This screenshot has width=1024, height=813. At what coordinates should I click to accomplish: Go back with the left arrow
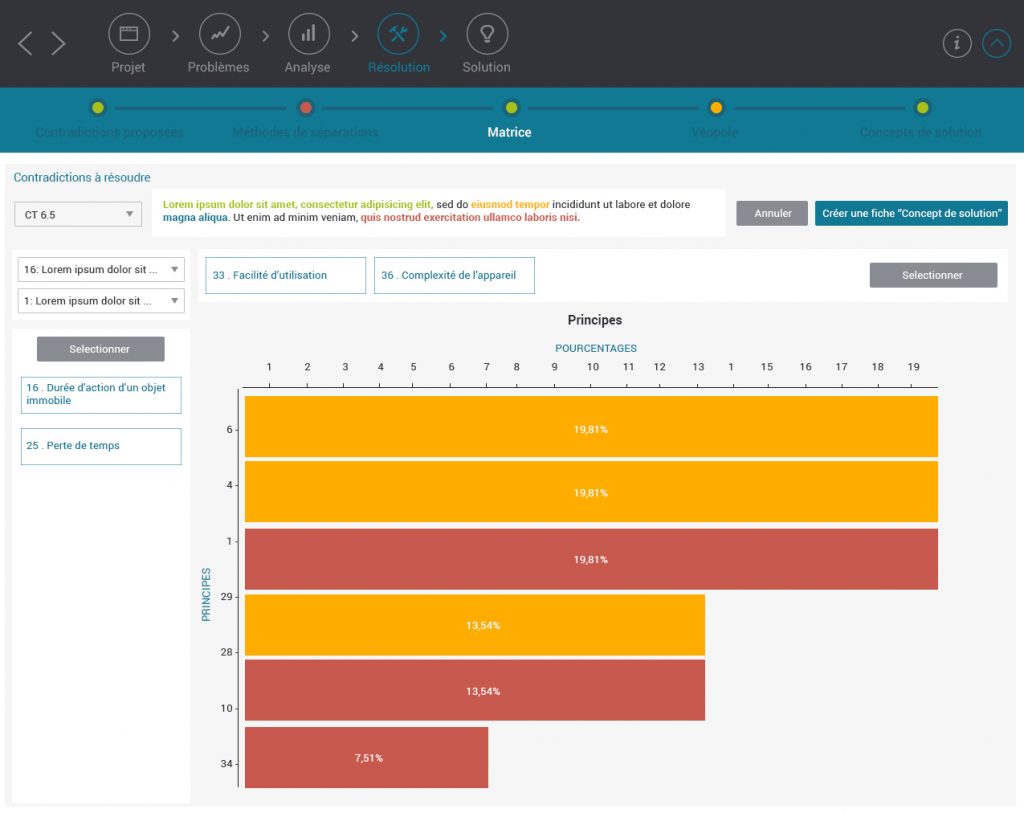coord(25,44)
